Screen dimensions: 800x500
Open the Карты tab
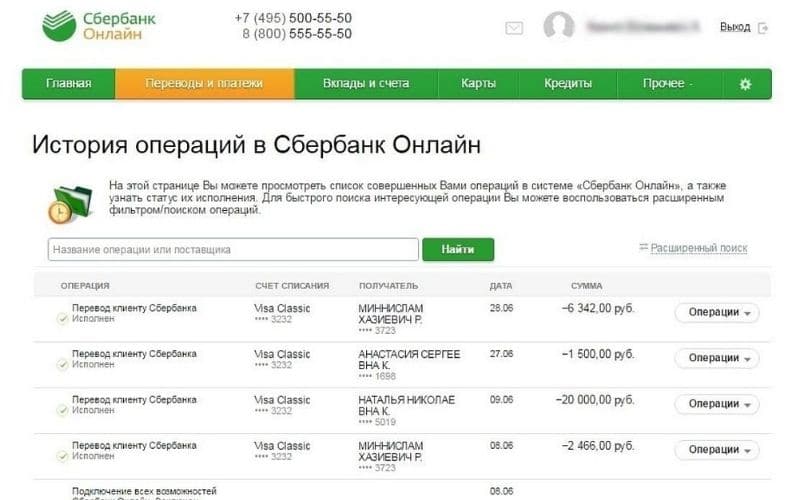tap(478, 84)
